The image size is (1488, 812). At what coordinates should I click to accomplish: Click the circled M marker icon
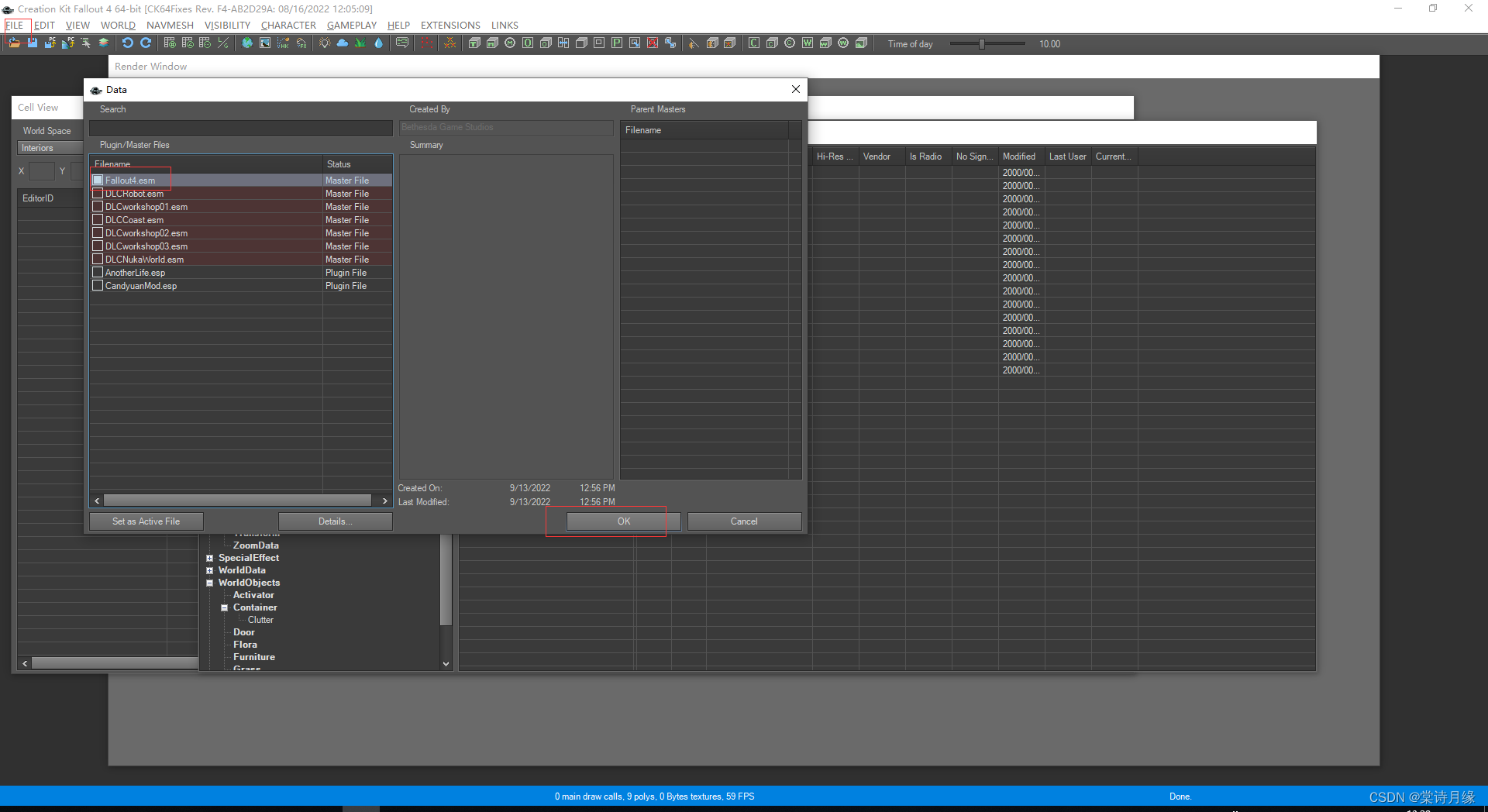pyautogui.click(x=510, y=43)
